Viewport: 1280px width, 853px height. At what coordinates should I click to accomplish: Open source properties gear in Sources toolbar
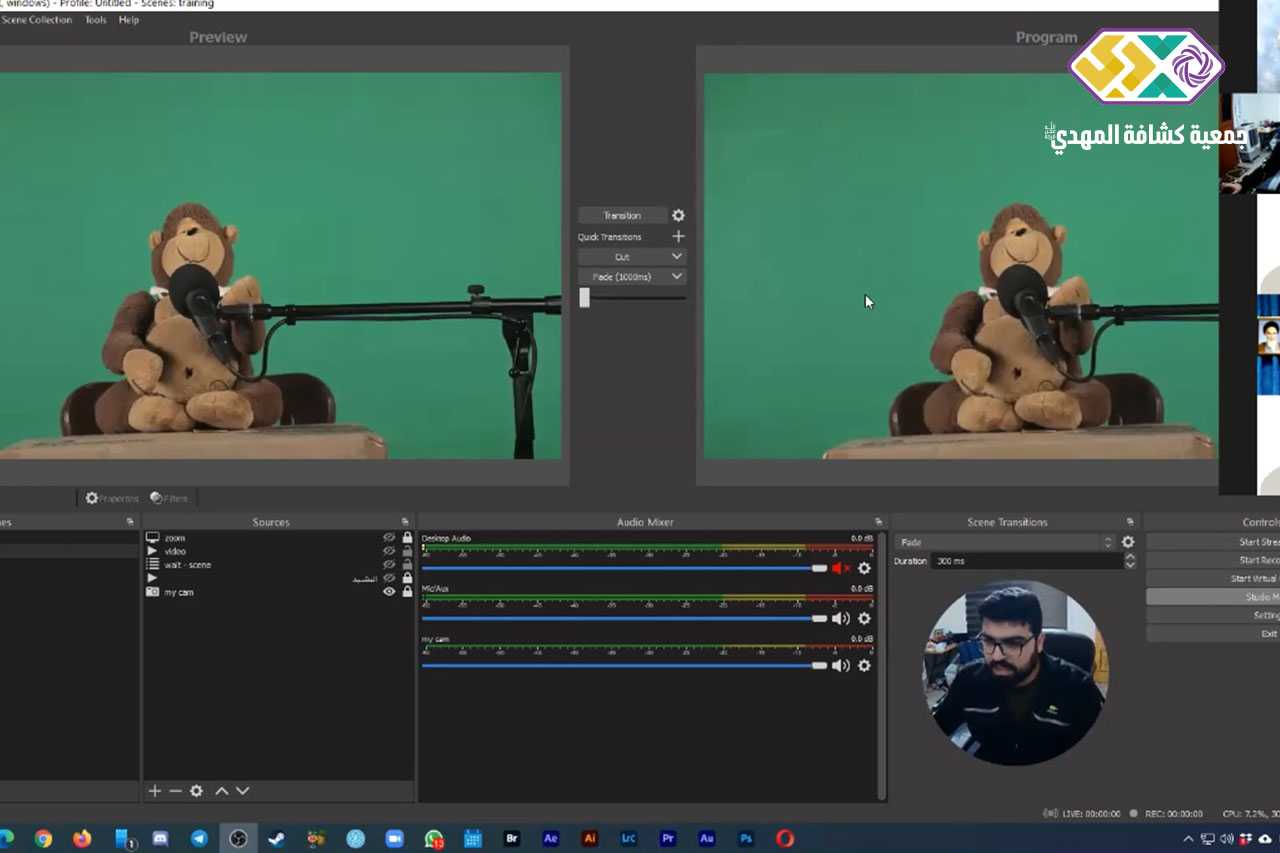click(x=197, y=791)
